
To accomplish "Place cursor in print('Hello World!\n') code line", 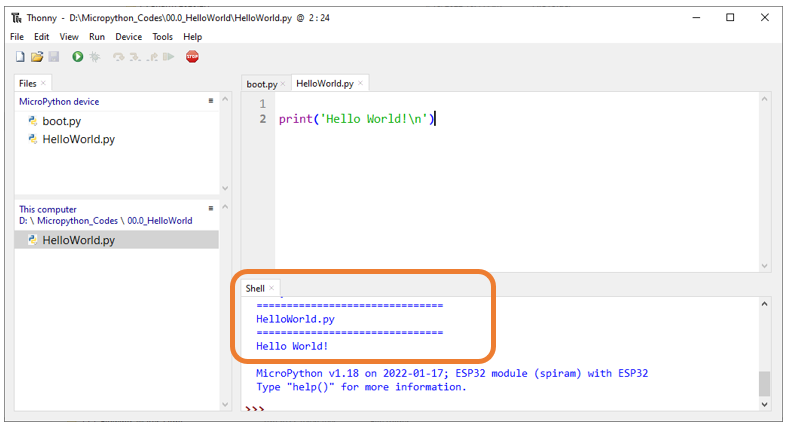I will point(356,119).
